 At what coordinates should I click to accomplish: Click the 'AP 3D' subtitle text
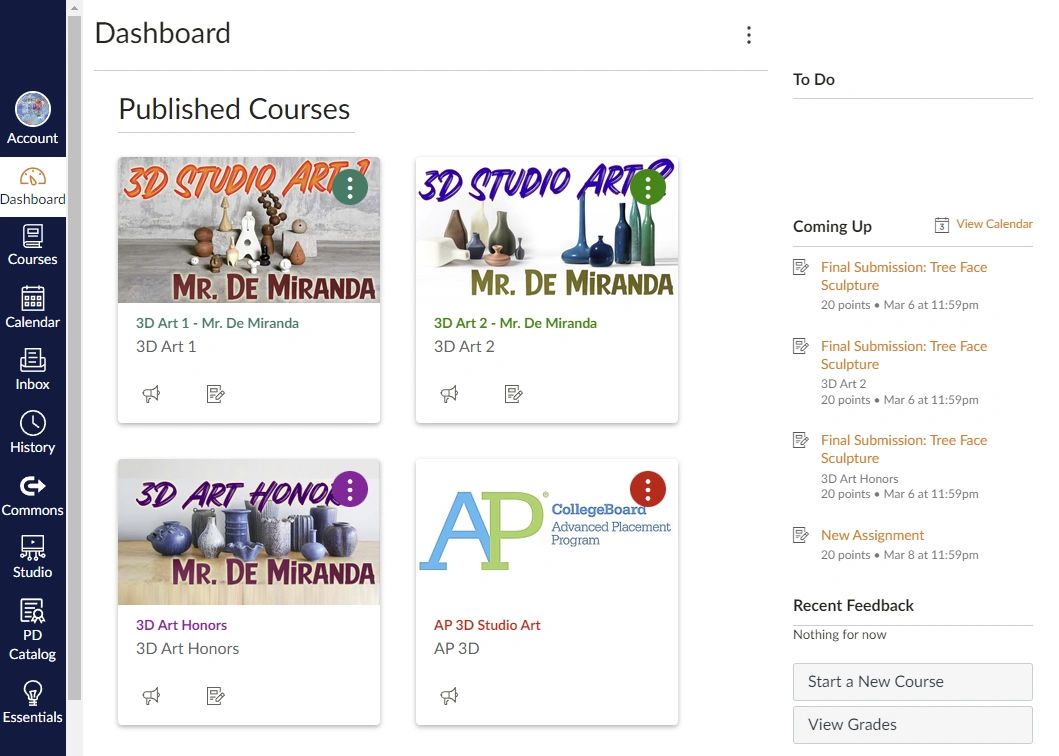(457, 649)
